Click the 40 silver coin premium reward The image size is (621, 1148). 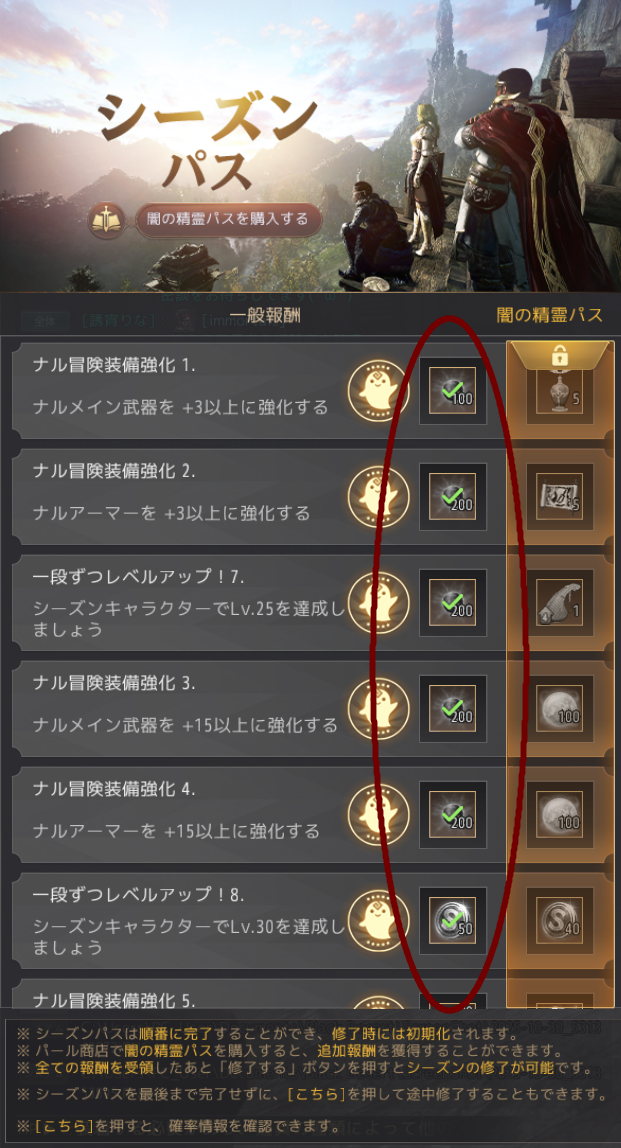click(560, 921)
